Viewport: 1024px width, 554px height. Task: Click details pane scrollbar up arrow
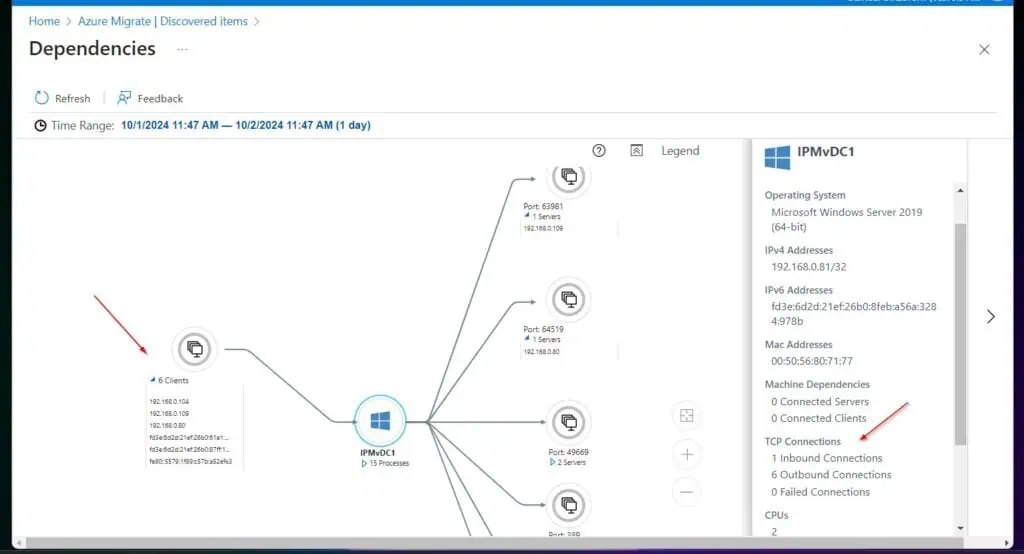pos(960,190)
